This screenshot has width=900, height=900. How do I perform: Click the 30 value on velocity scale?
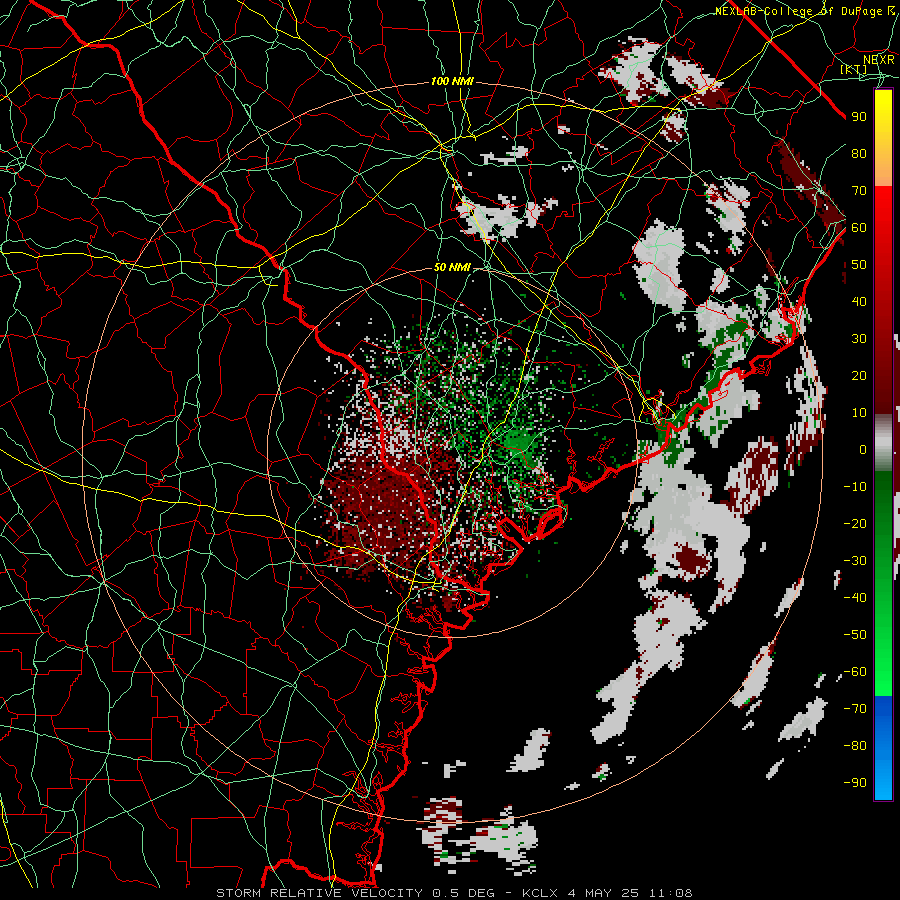859,339
